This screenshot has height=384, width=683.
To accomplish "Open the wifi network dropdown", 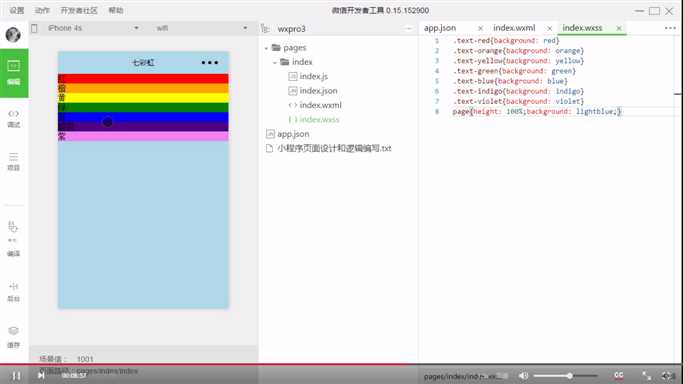I will pos(202,28).
